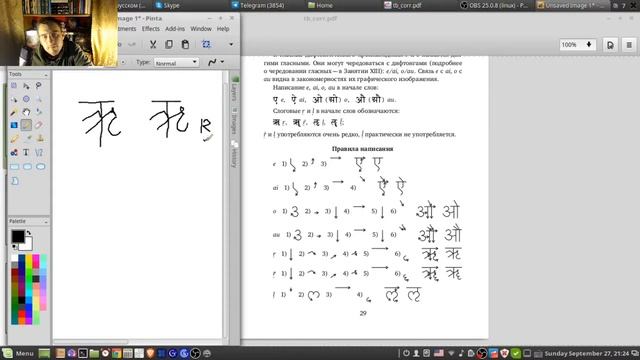
Task: Click the swap colors arrow in Palette
Action: point(29,233)
